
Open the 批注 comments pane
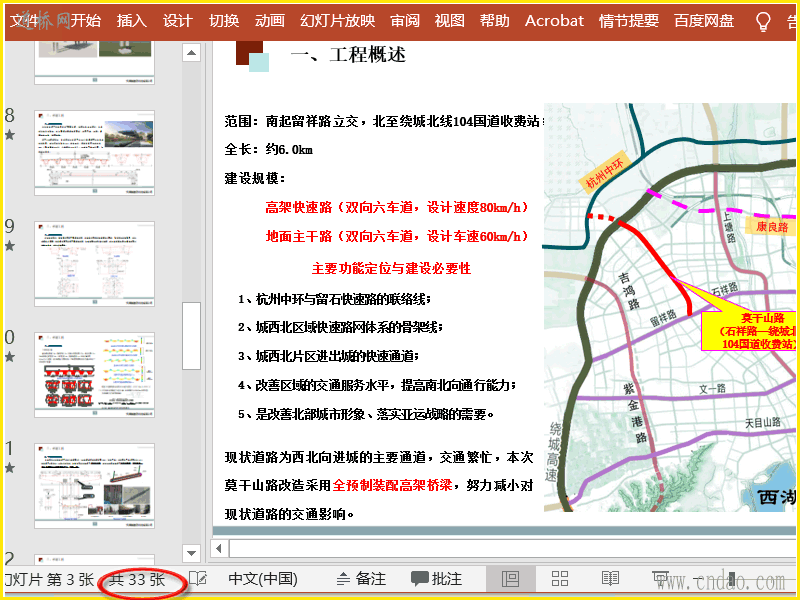[x=437, y=579]
